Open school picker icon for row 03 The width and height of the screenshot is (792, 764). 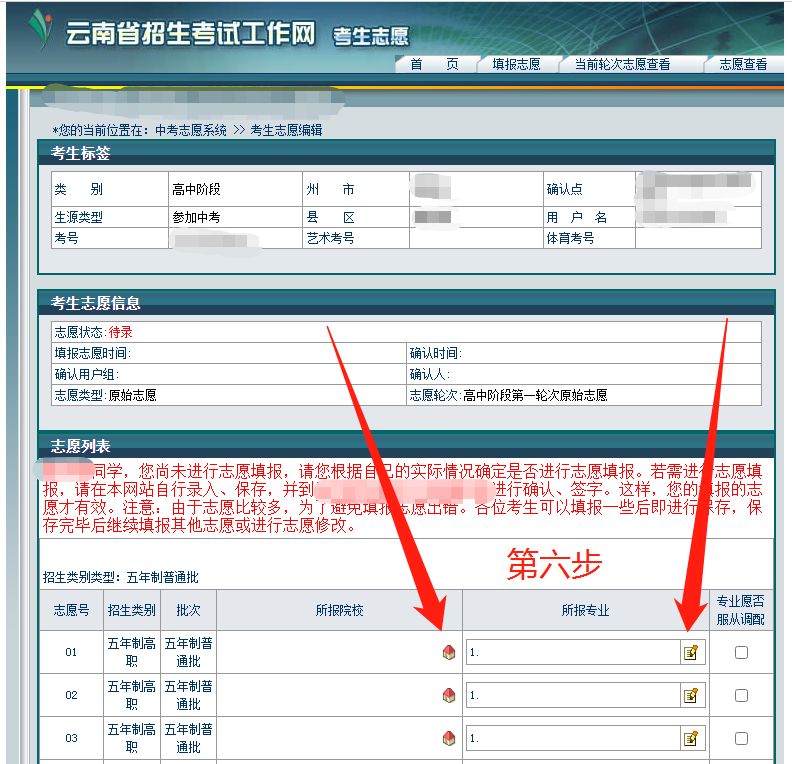click(449, 739)
